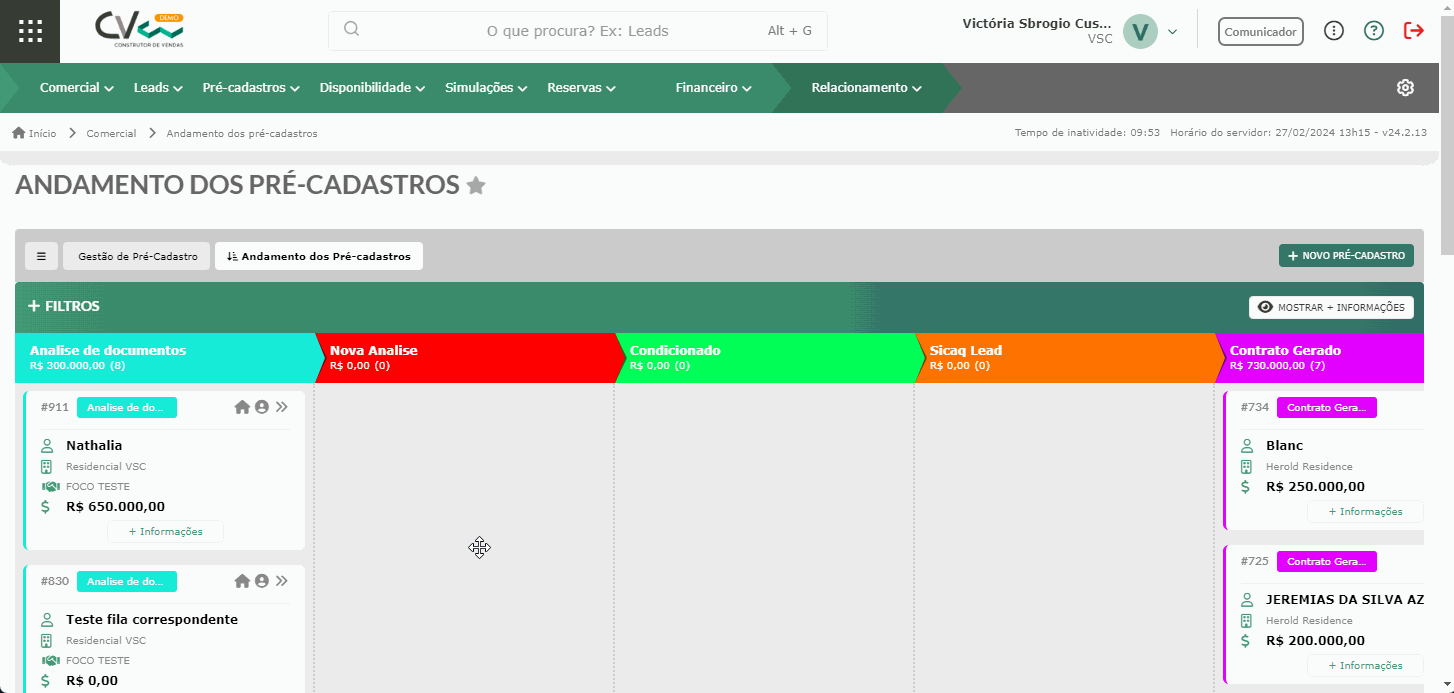Image resolution: width=1454 pixels, height=693 pixels.
Task: Click person icon beside Blanc
Action: point(1247,446)
